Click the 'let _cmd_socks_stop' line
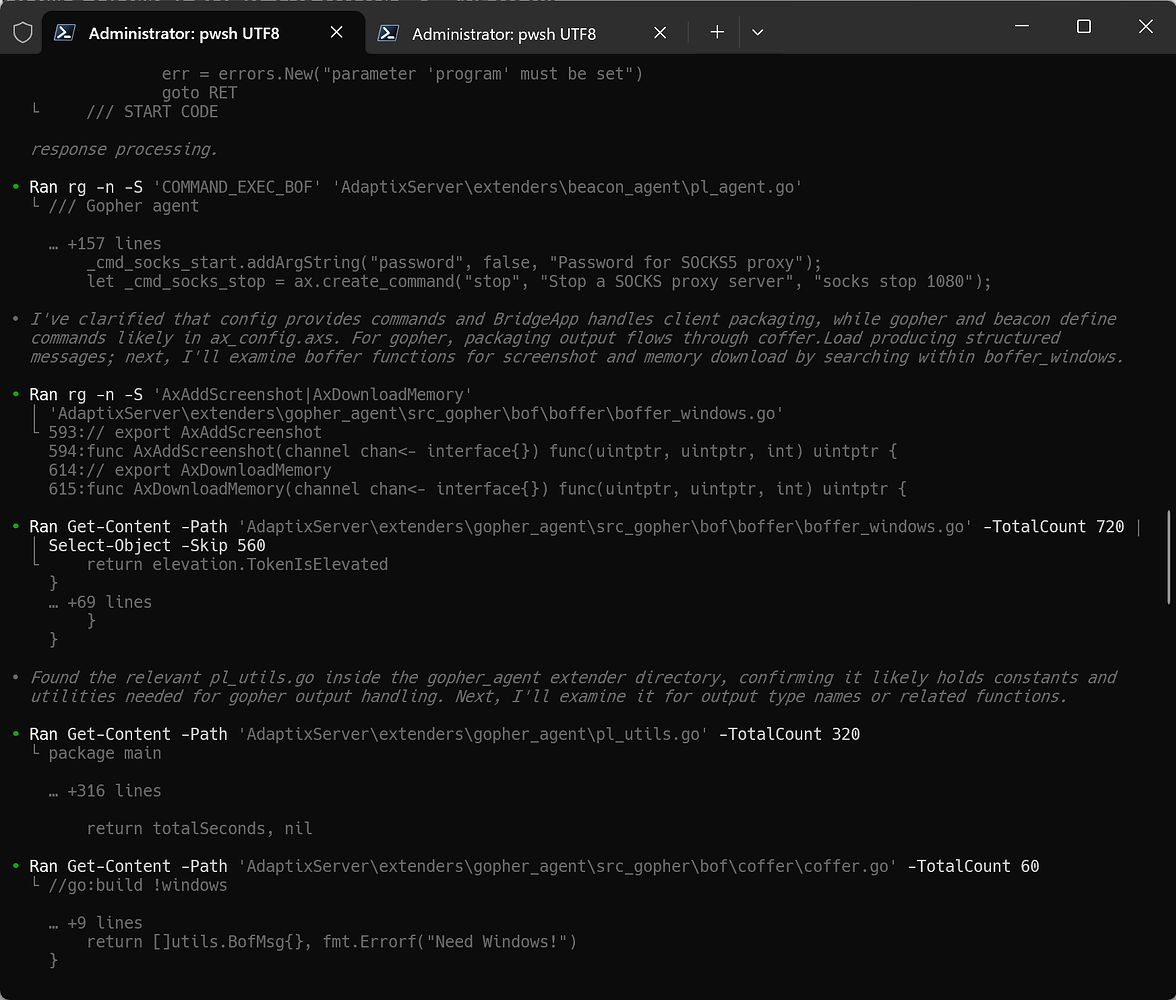The image size is (1176, 1000). click(539, 281)
